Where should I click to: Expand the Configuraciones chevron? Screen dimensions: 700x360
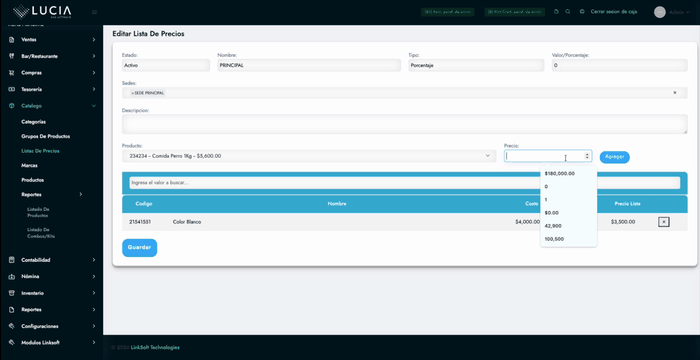[x=94, y=326]
